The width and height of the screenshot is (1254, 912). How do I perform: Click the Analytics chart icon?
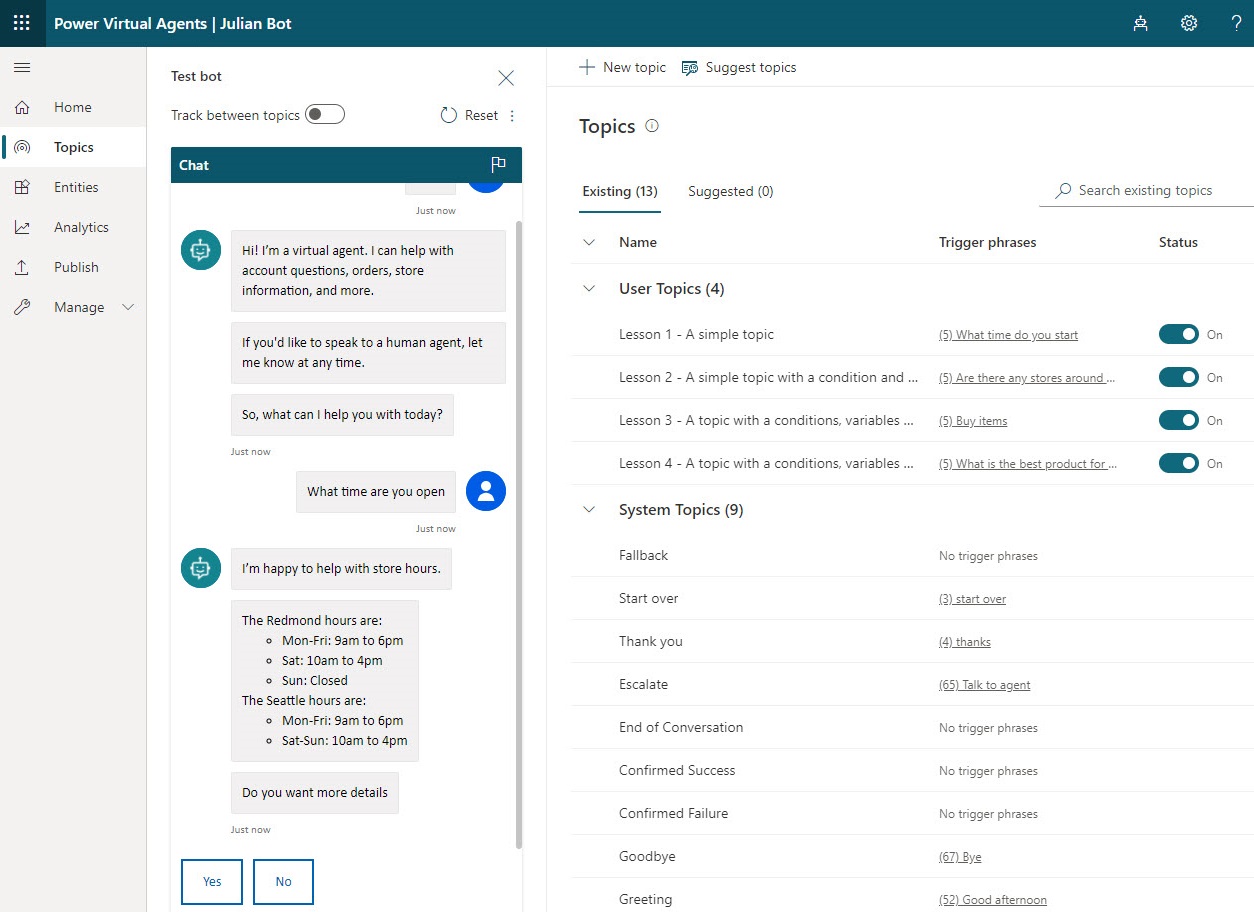pos(22,227)
